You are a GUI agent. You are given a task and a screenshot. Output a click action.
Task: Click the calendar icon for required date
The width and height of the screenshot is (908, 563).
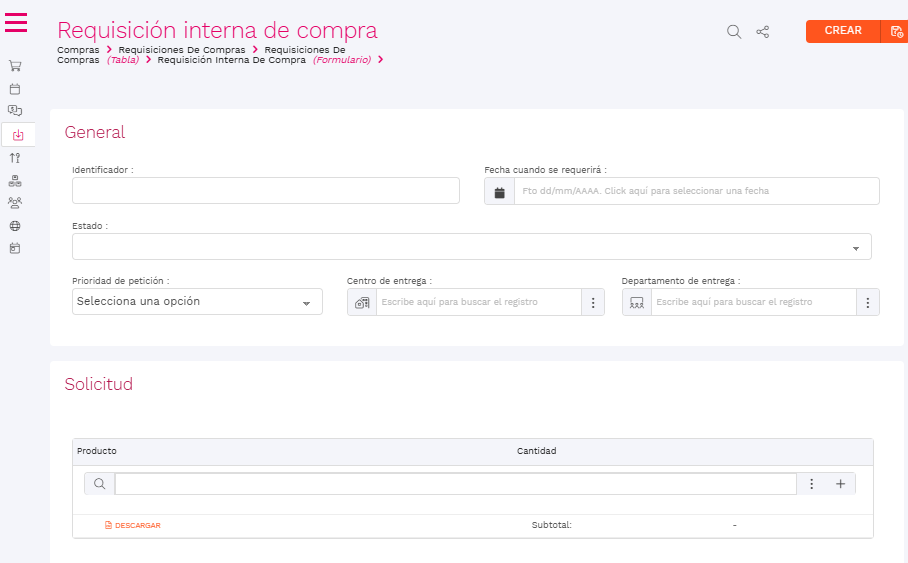pos(499,191)
